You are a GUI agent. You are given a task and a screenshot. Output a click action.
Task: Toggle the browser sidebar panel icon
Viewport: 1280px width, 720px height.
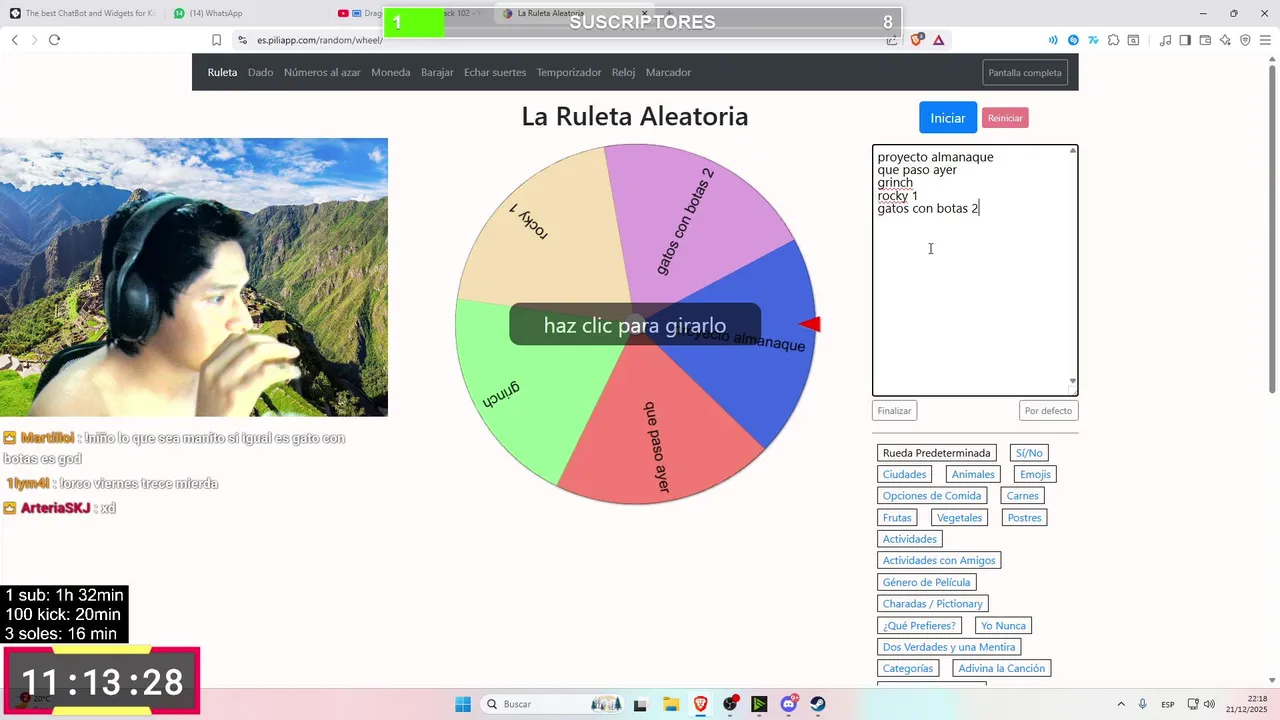1185,40
